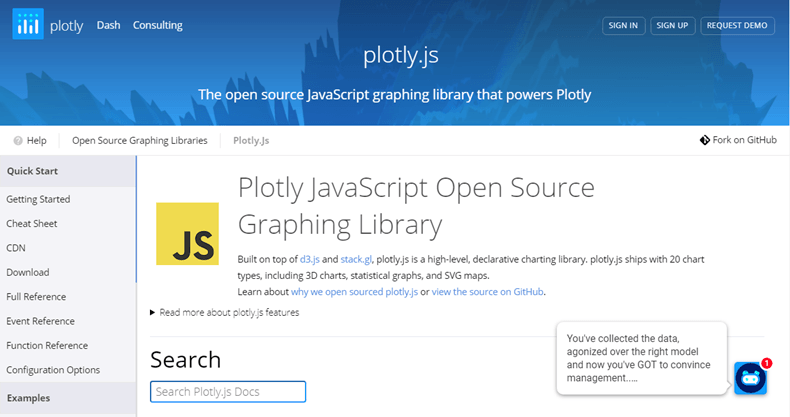The height and width of the screenshot is (417, 790).
Task: Open the Open Source Graphing Libraries breadcrumb
Action: pos(139,141)
